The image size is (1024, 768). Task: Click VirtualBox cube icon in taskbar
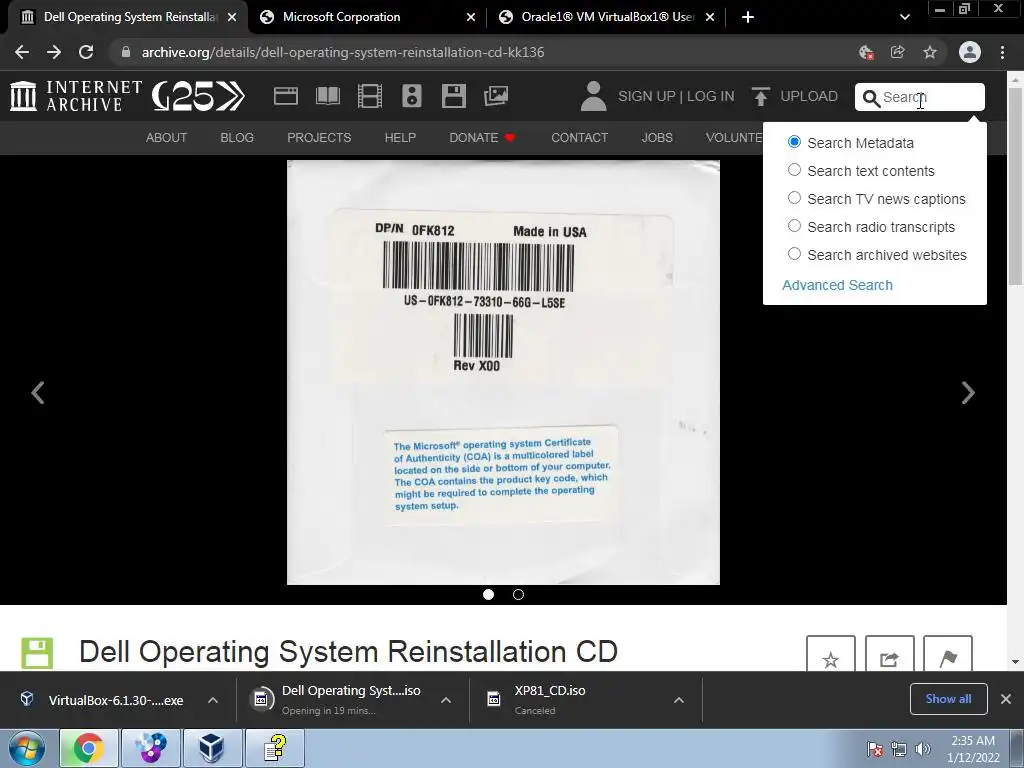[212, 748]
